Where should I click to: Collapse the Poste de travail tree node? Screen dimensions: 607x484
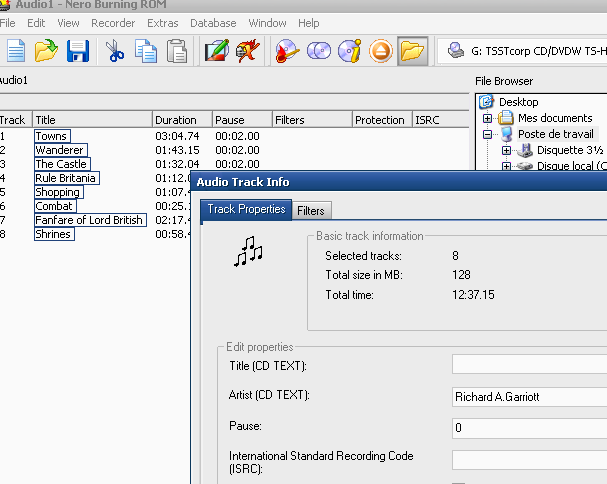pos(487,134)
